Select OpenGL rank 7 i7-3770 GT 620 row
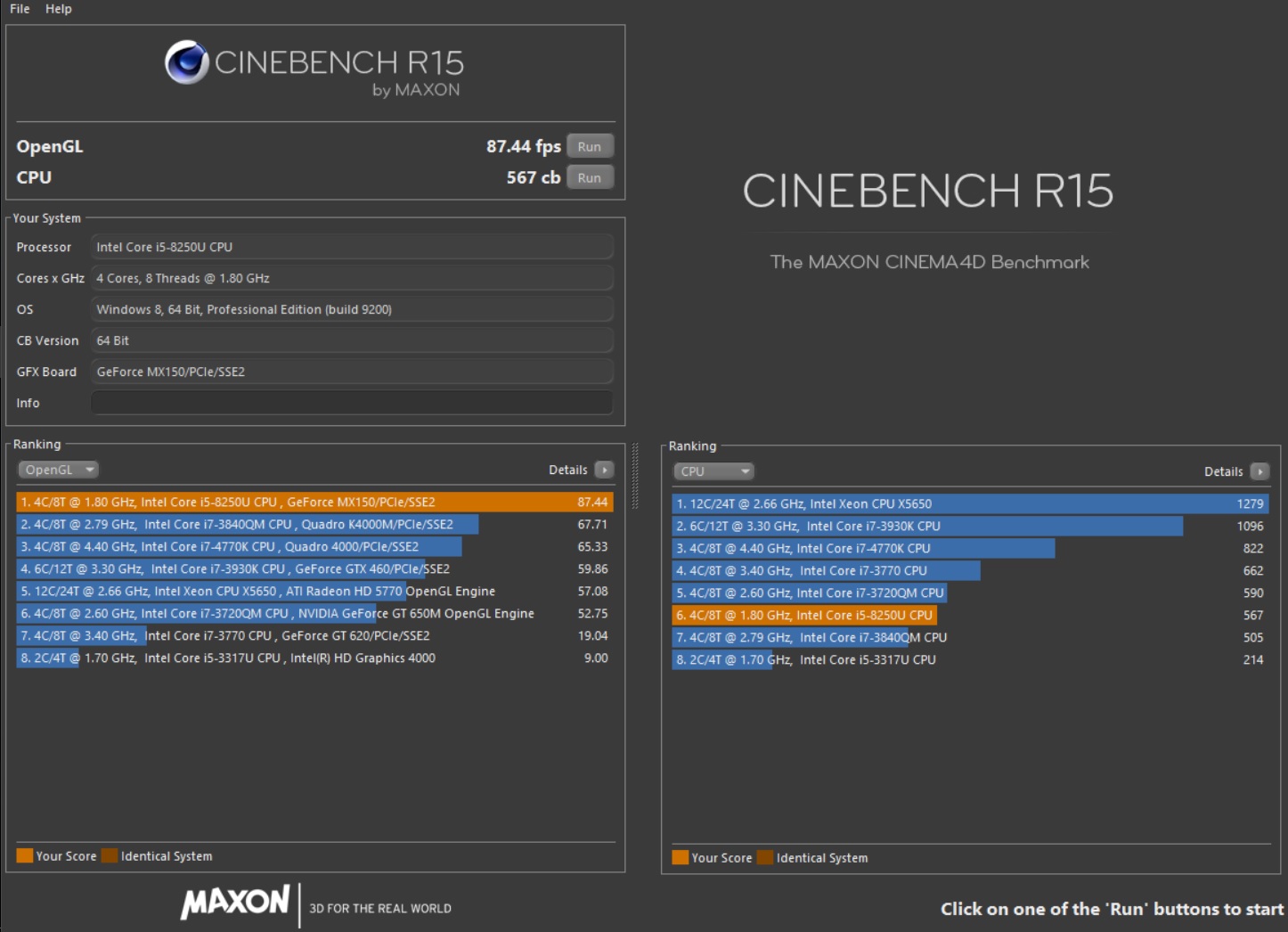This screenshot has width=1288, height=932. [x=314, y=635]
